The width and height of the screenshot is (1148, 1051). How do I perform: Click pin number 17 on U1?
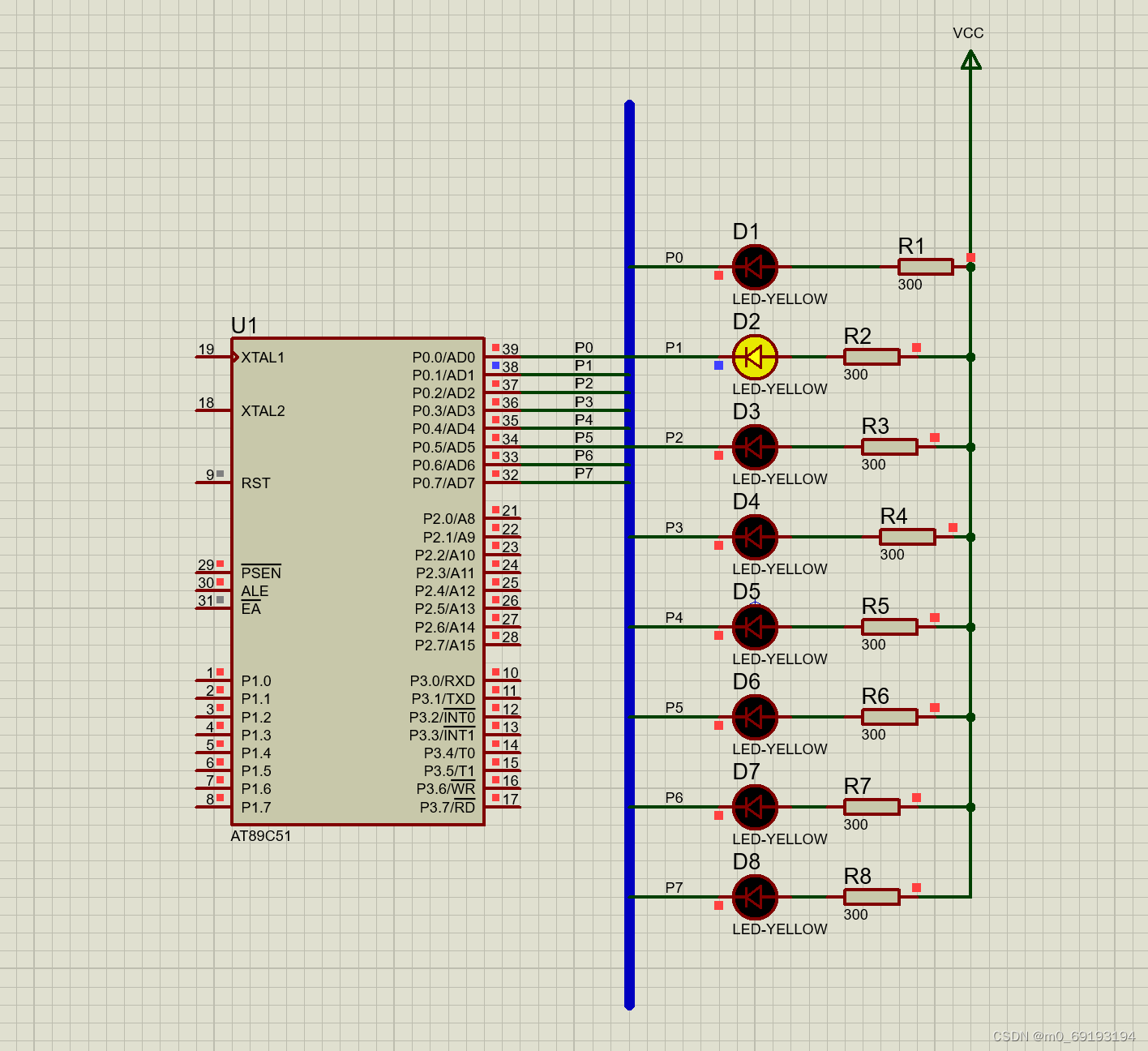510,799
